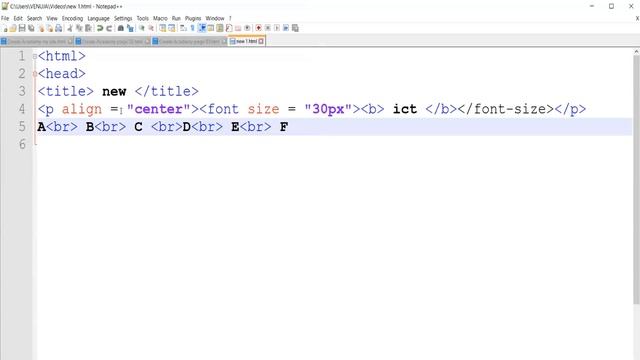Click the word "new" on line 3
This screenshot has width=640, height=360.
click(114, 92)
